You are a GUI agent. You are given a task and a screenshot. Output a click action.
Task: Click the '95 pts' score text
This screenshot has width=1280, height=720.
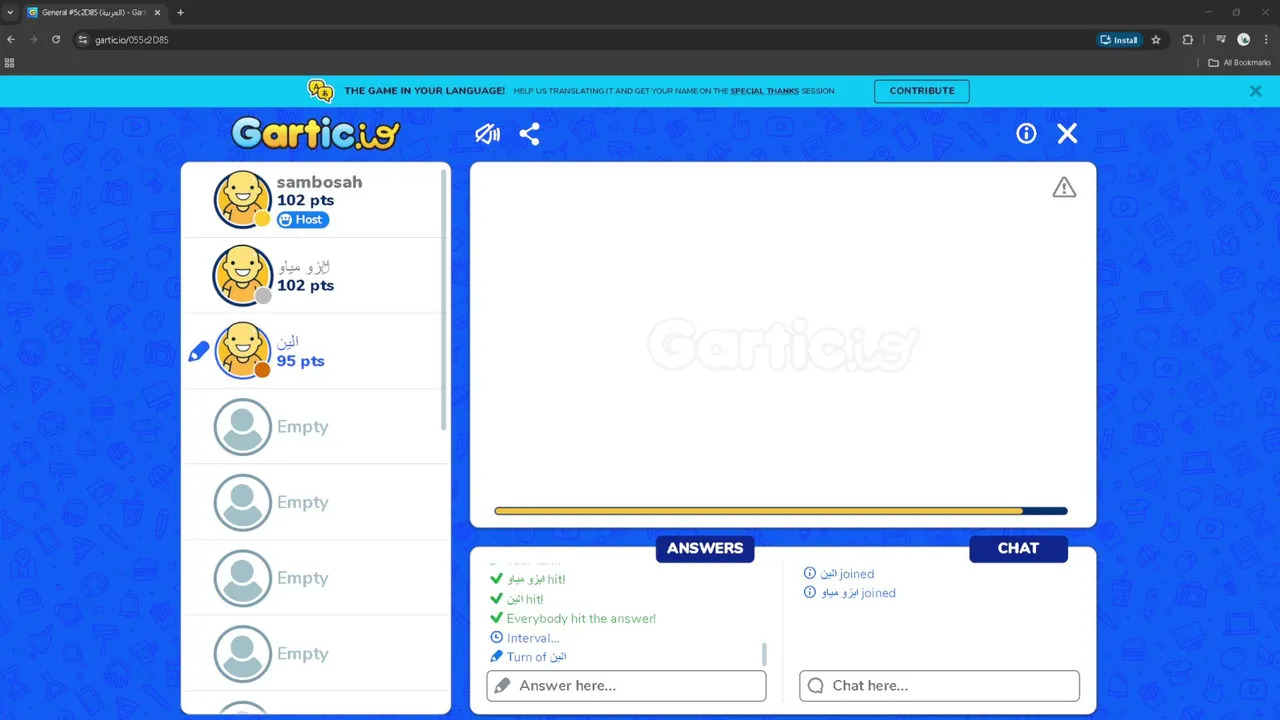point(300,361)
